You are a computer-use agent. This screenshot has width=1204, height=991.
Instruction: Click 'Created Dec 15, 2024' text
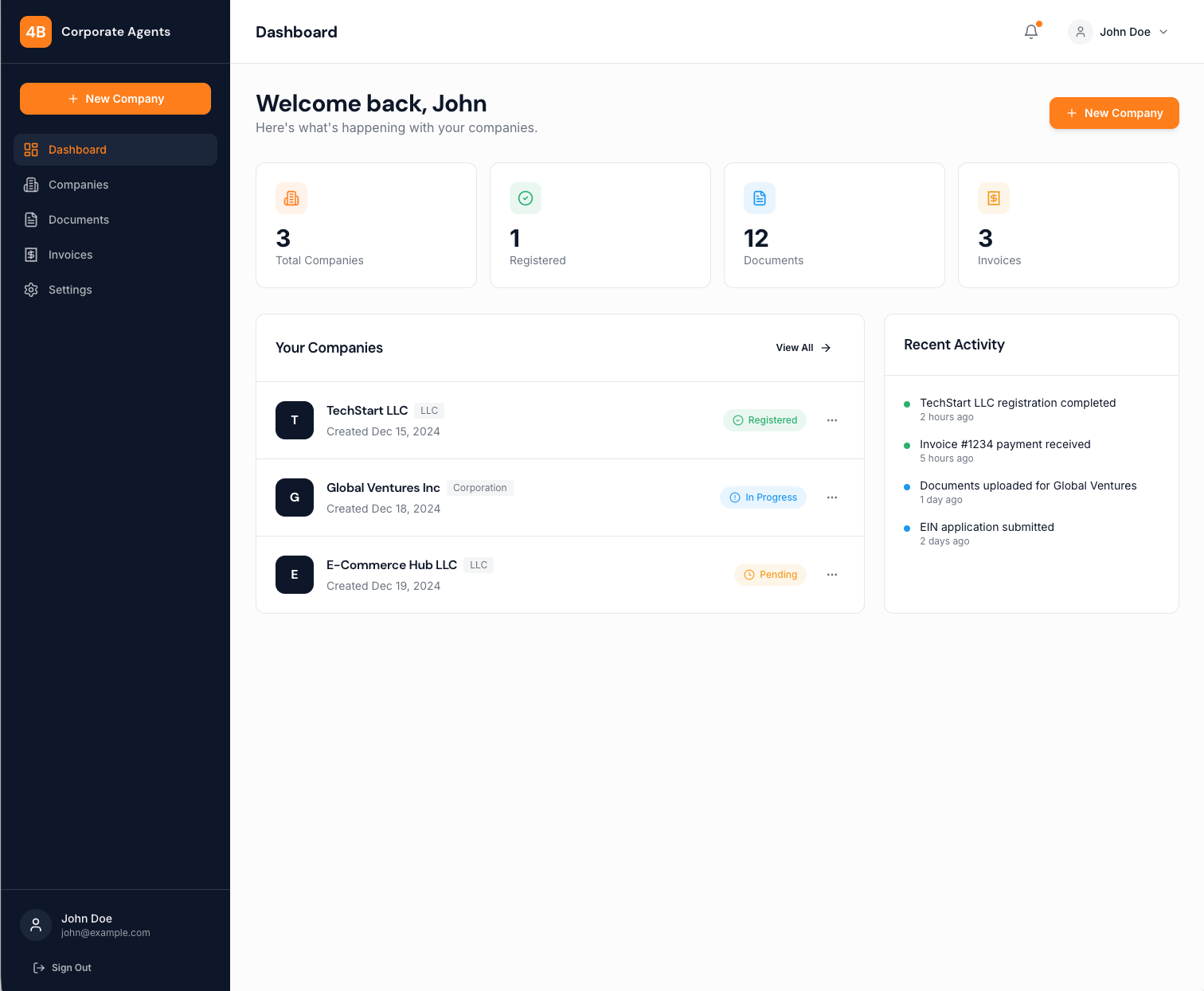pyautogui.click(x=383, y=431)
